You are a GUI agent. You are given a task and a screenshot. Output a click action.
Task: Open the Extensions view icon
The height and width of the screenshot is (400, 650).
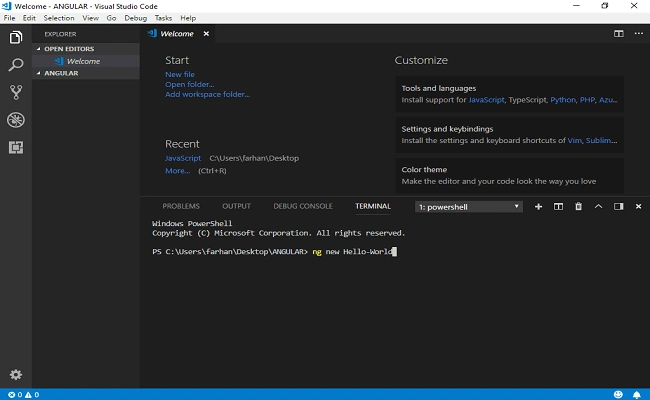(x=16, y=148)
